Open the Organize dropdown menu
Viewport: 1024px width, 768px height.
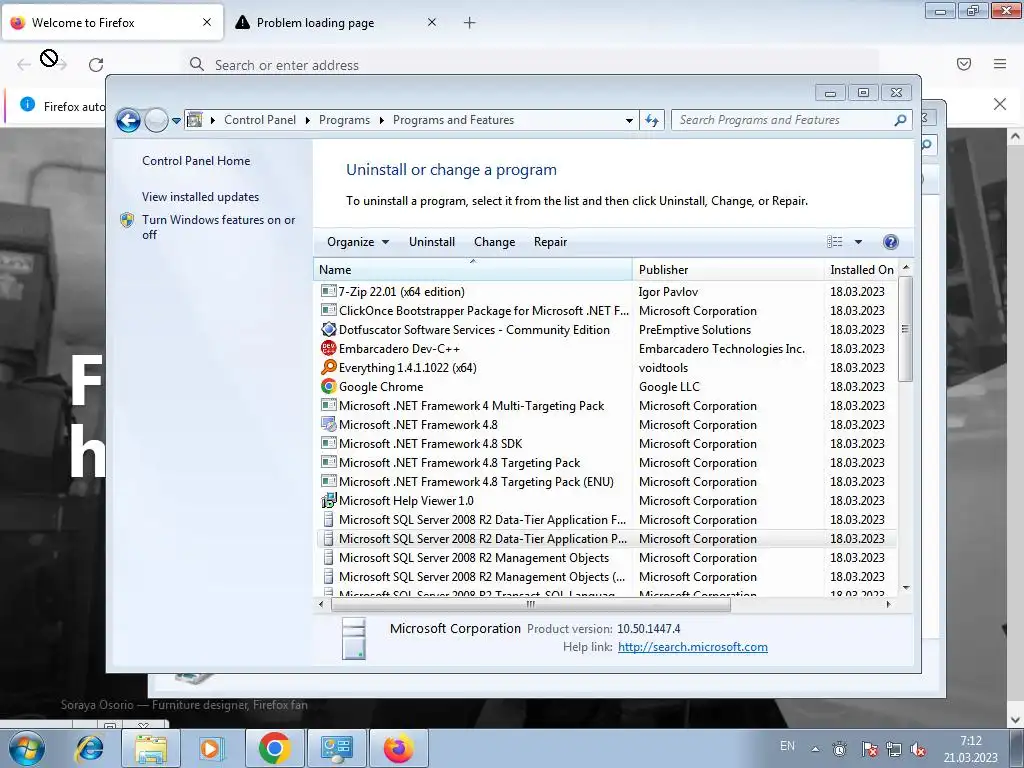click(x=358, y=242)
